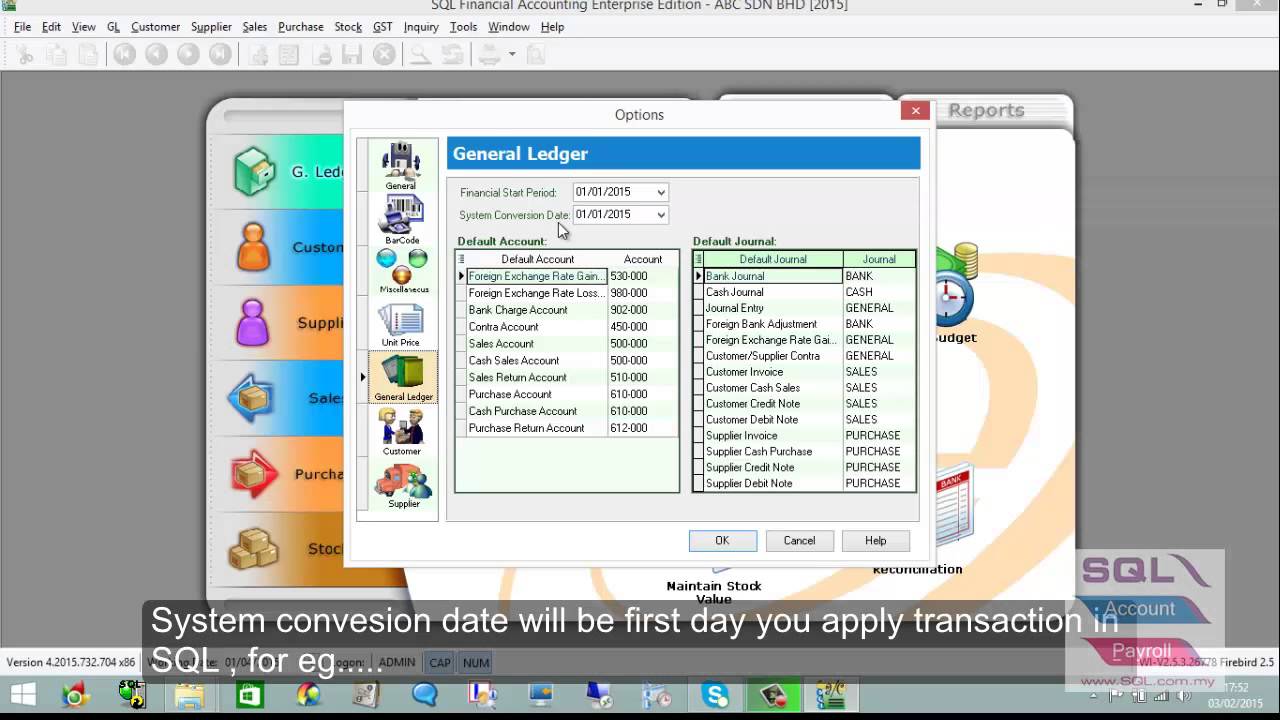Open column chooser of Default Account grid
This screenshot has width=1280, height=720.
tap(461, 259)
